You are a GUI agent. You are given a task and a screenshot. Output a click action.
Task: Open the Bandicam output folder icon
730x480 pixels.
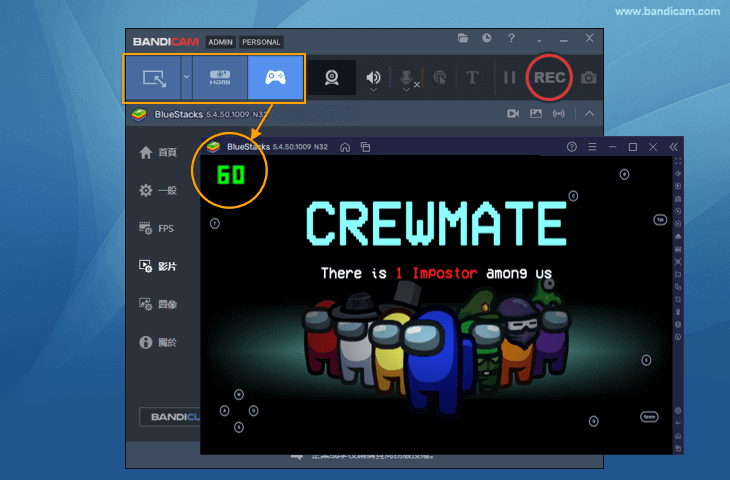463,38
